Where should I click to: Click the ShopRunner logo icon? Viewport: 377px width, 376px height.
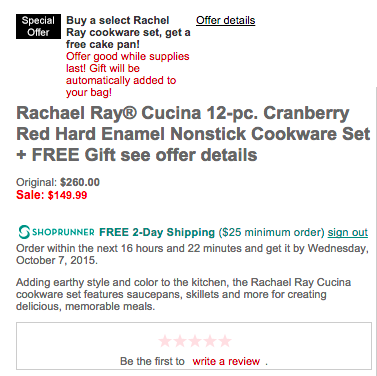point(24,232)
